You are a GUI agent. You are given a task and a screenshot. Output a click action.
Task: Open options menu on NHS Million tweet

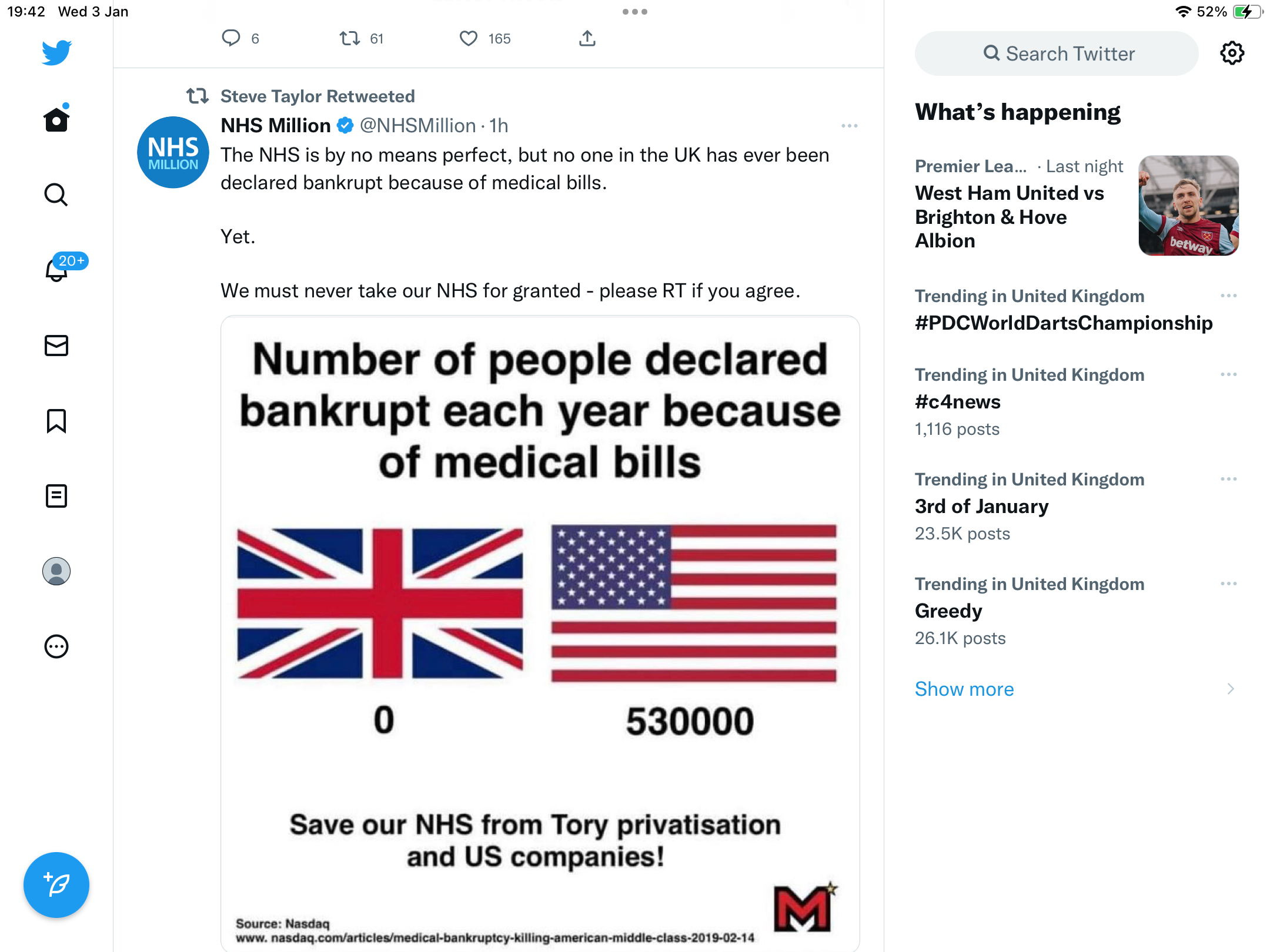click(x=850, y=126)
